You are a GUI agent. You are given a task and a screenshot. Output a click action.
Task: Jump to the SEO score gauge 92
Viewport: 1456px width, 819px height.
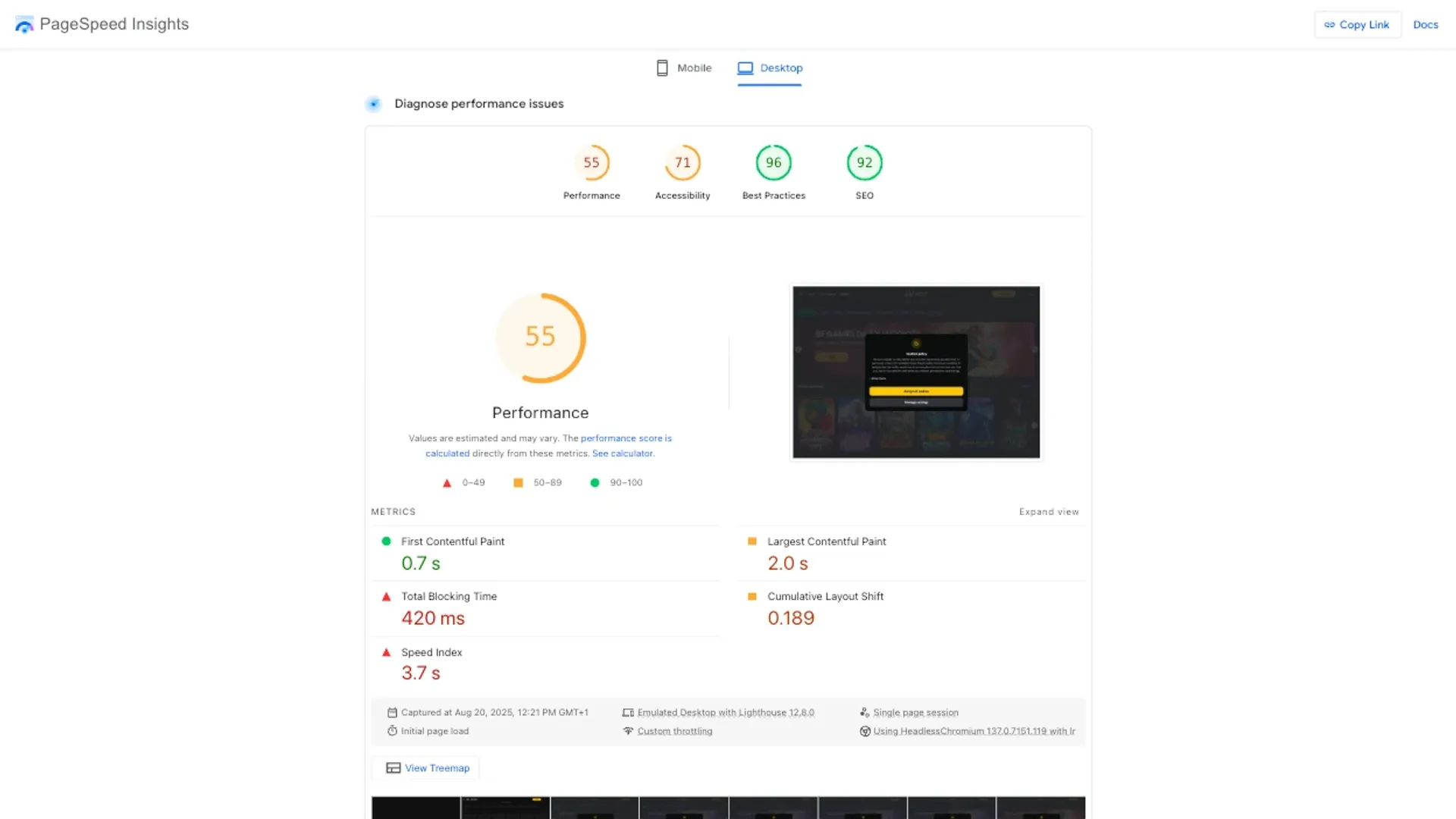point(864,162)
